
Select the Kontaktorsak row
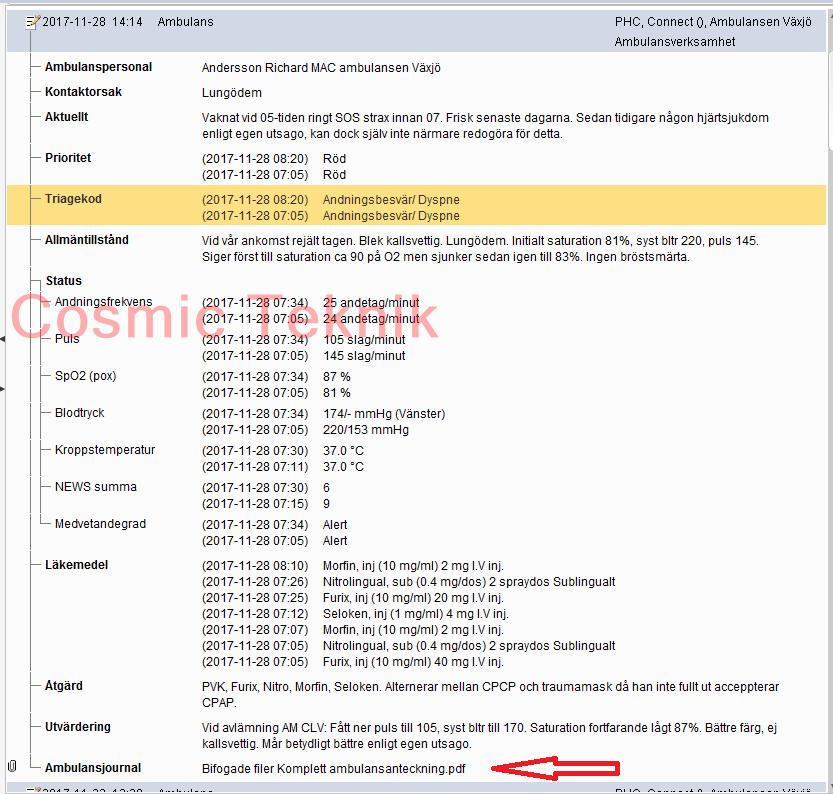click(x=416, y=92)
